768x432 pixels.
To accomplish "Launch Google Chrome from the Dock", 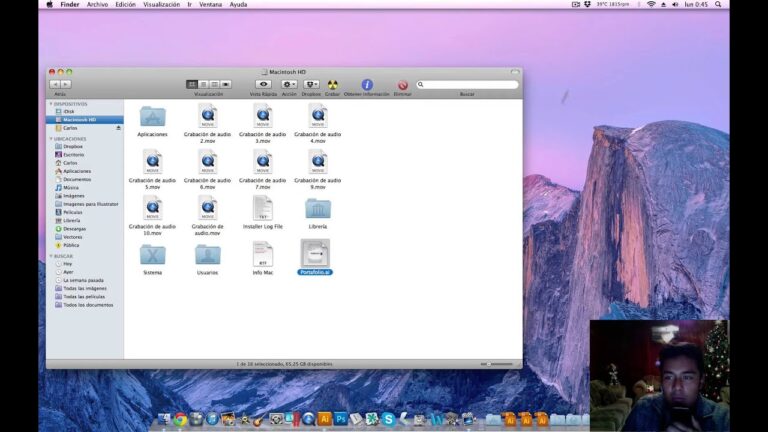I will (x=180, y=419).
